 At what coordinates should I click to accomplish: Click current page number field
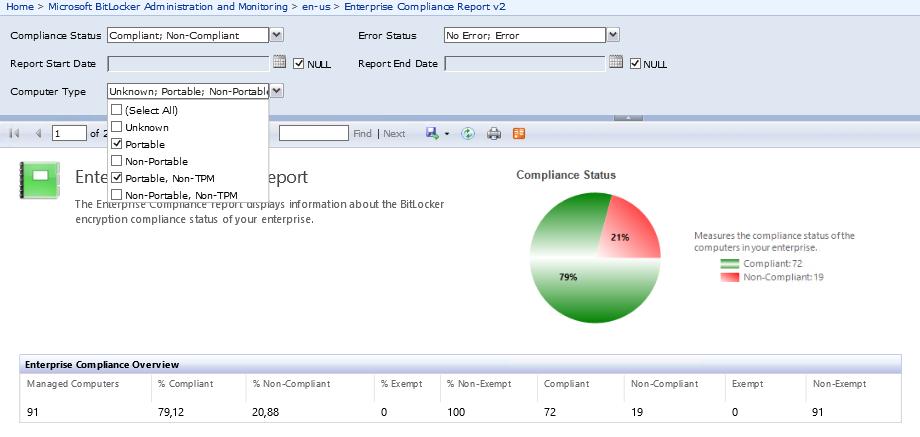point(69,134)
